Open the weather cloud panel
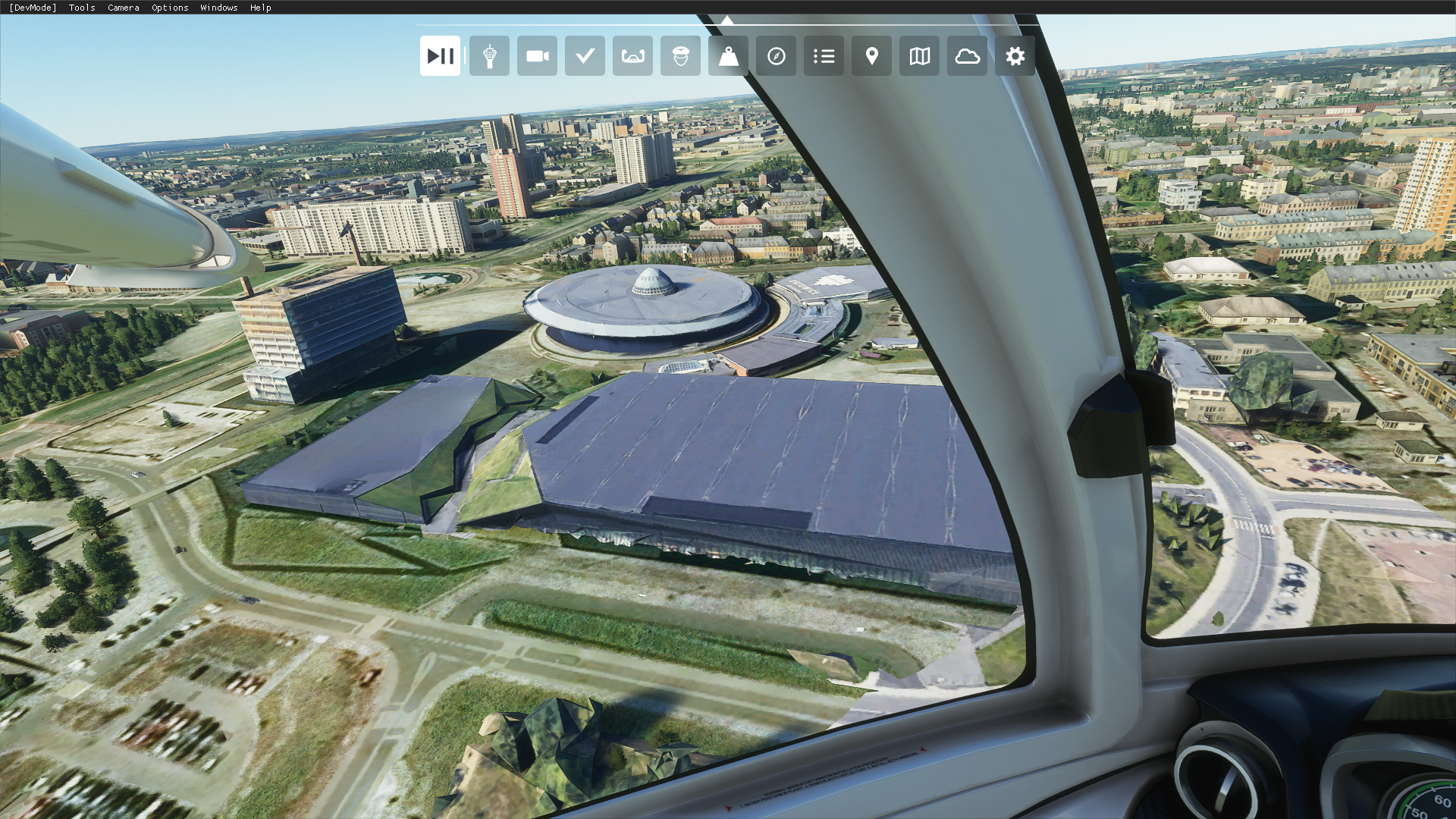1456x819 pixels. (967, 56)
